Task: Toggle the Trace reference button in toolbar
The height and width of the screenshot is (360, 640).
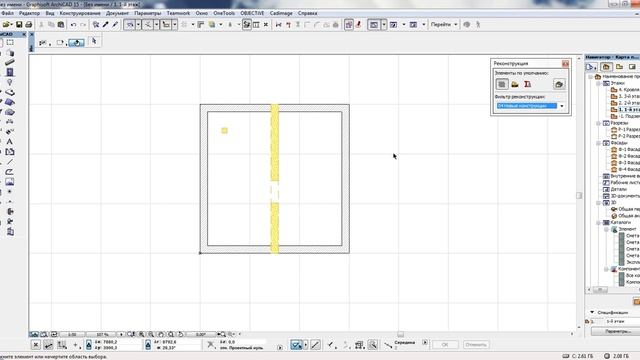Action: (349, 24)
